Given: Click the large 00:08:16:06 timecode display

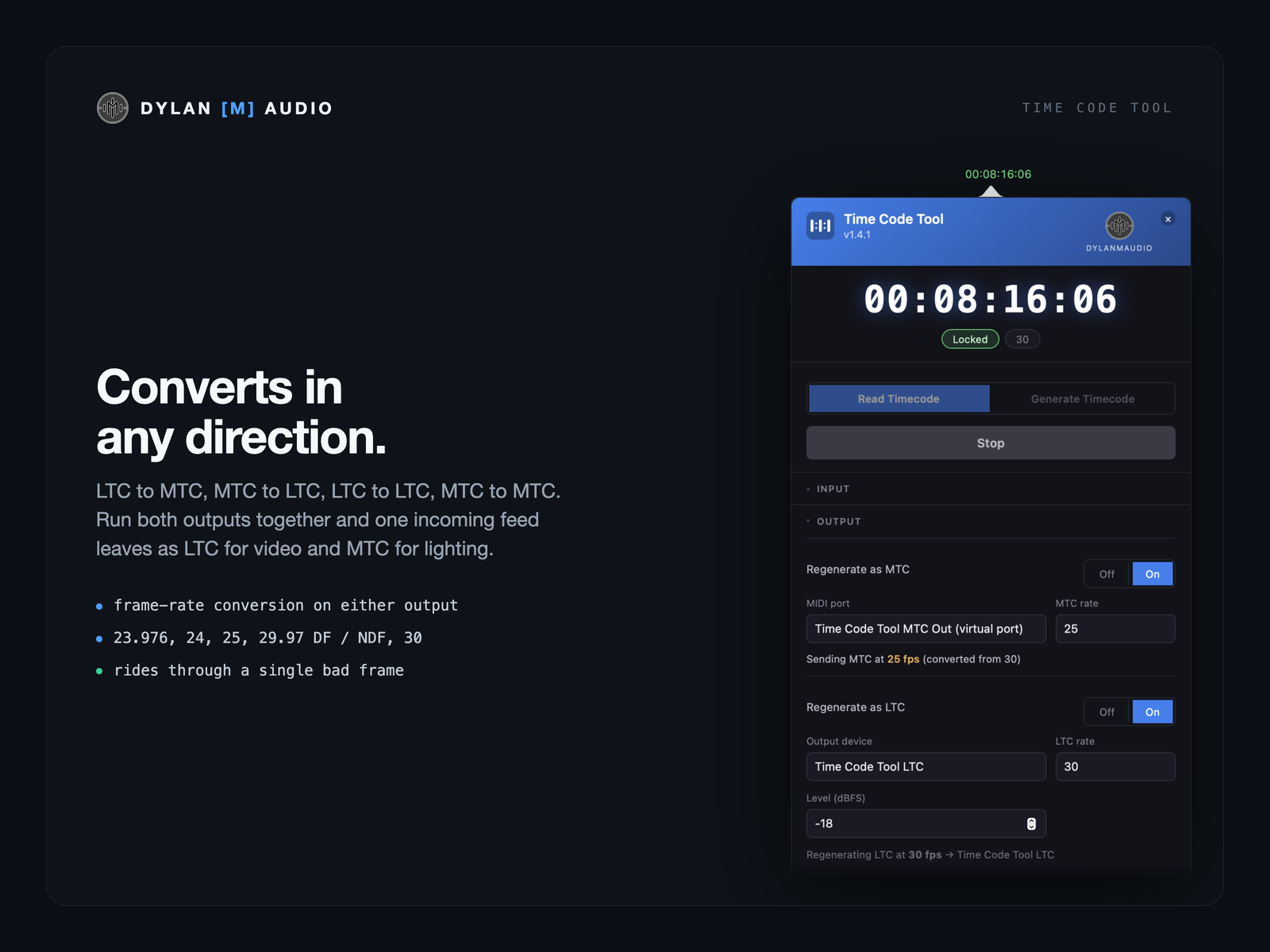Looking at the screenshot, I should pos(991,299).
